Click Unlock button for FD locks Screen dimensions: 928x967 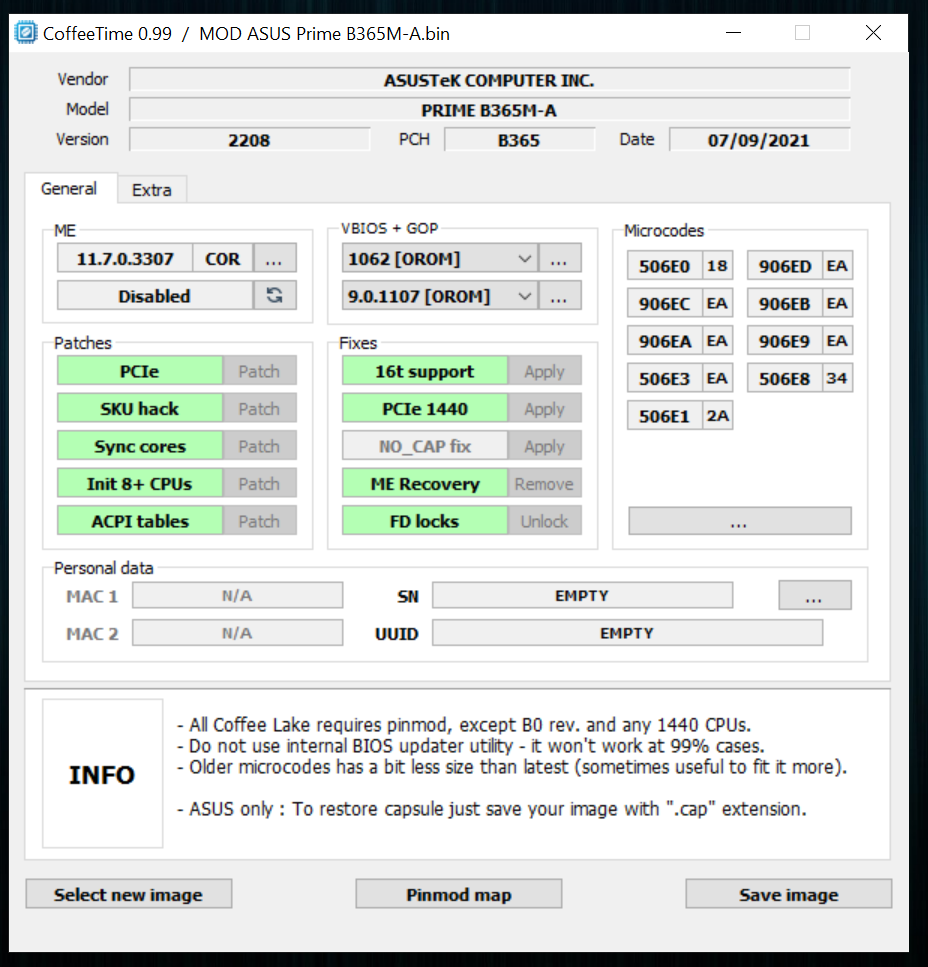(x=544, y=521)
